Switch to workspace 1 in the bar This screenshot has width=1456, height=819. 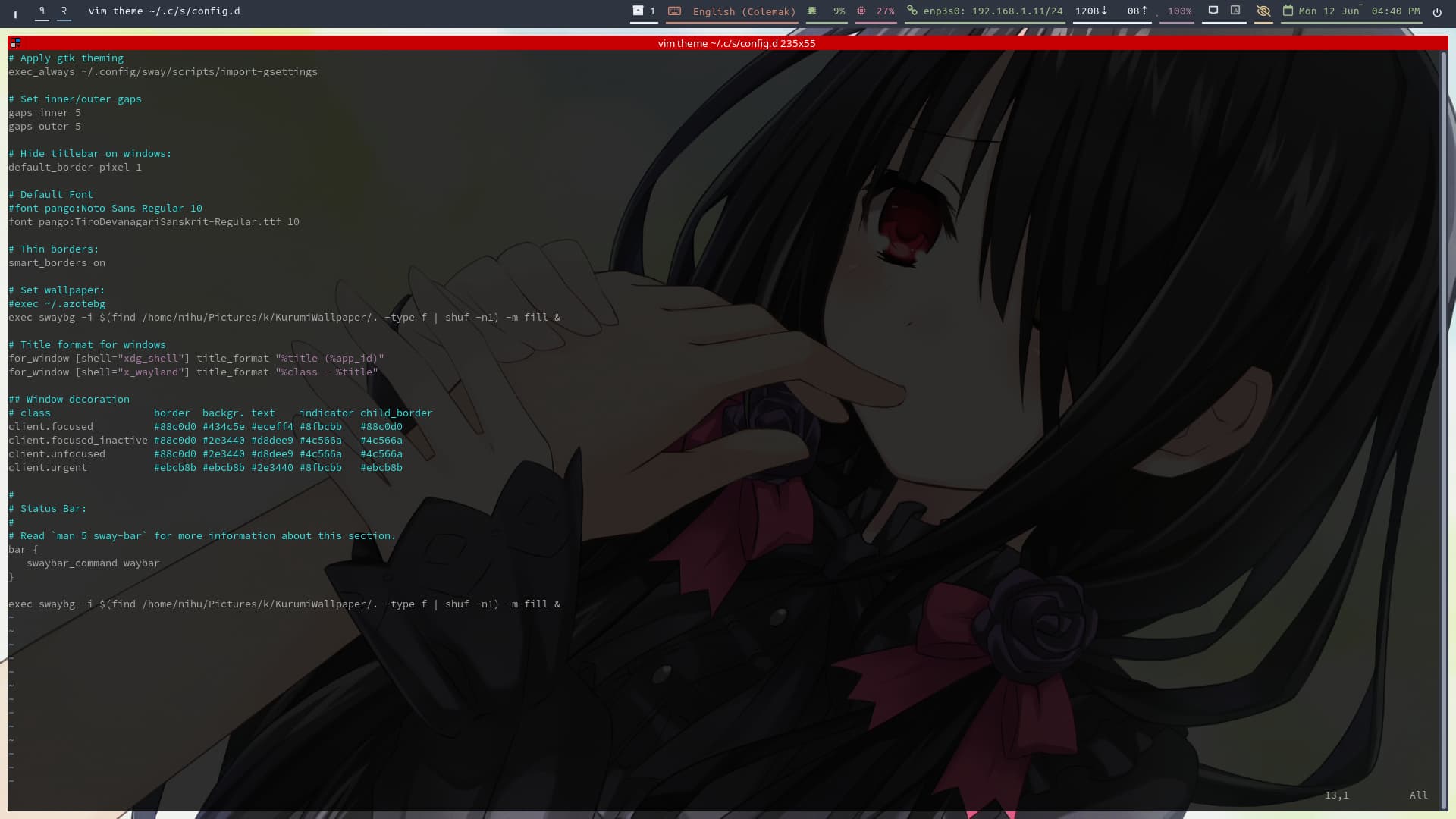click(x=42, y=11)
